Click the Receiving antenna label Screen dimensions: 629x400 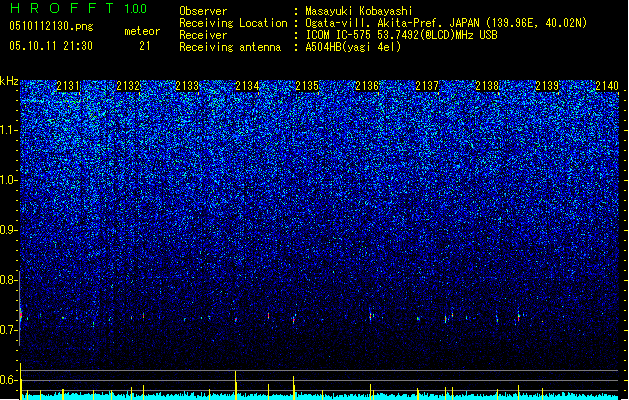(230, 47)
